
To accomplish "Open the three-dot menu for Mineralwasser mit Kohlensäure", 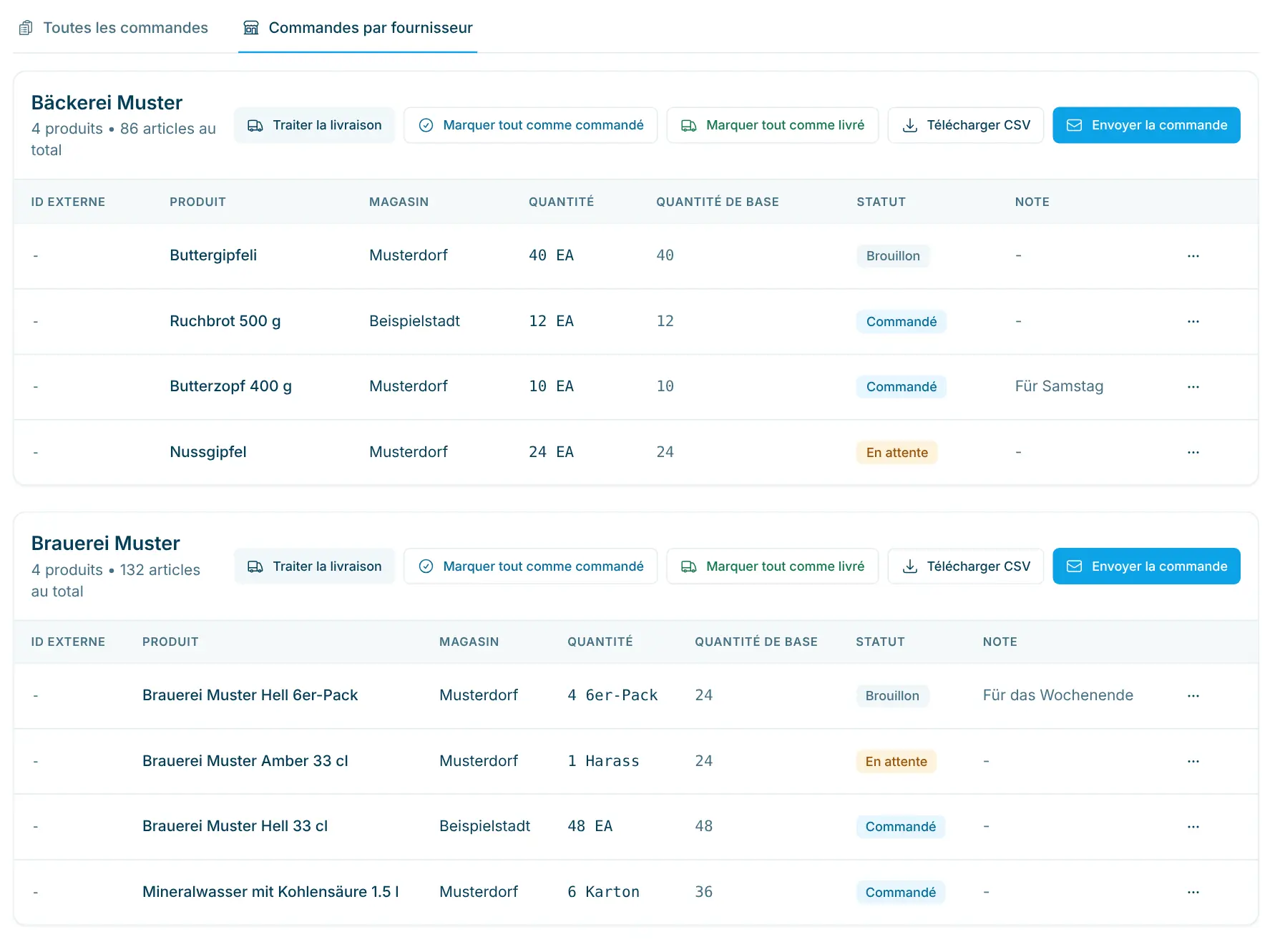I will tap(1193, 893).
